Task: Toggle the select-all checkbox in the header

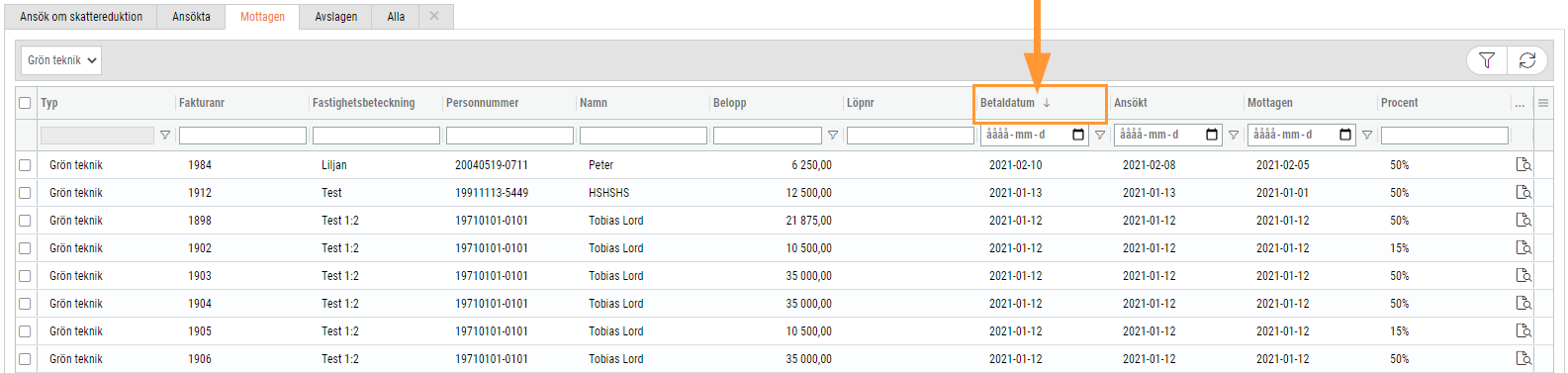Action: pyautogui.click(x=25, y=103)
